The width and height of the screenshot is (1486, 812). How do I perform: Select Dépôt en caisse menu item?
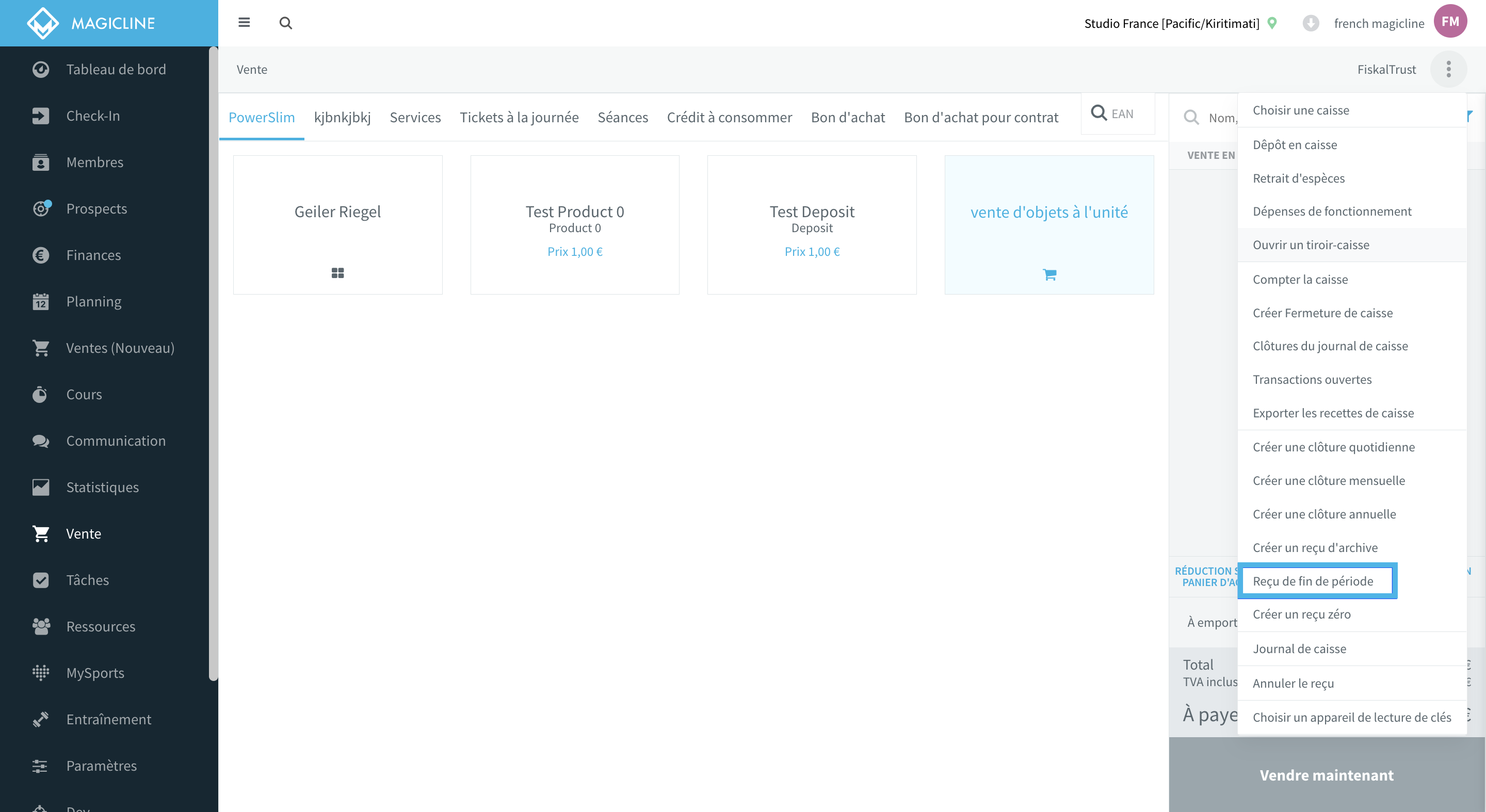1352,145
